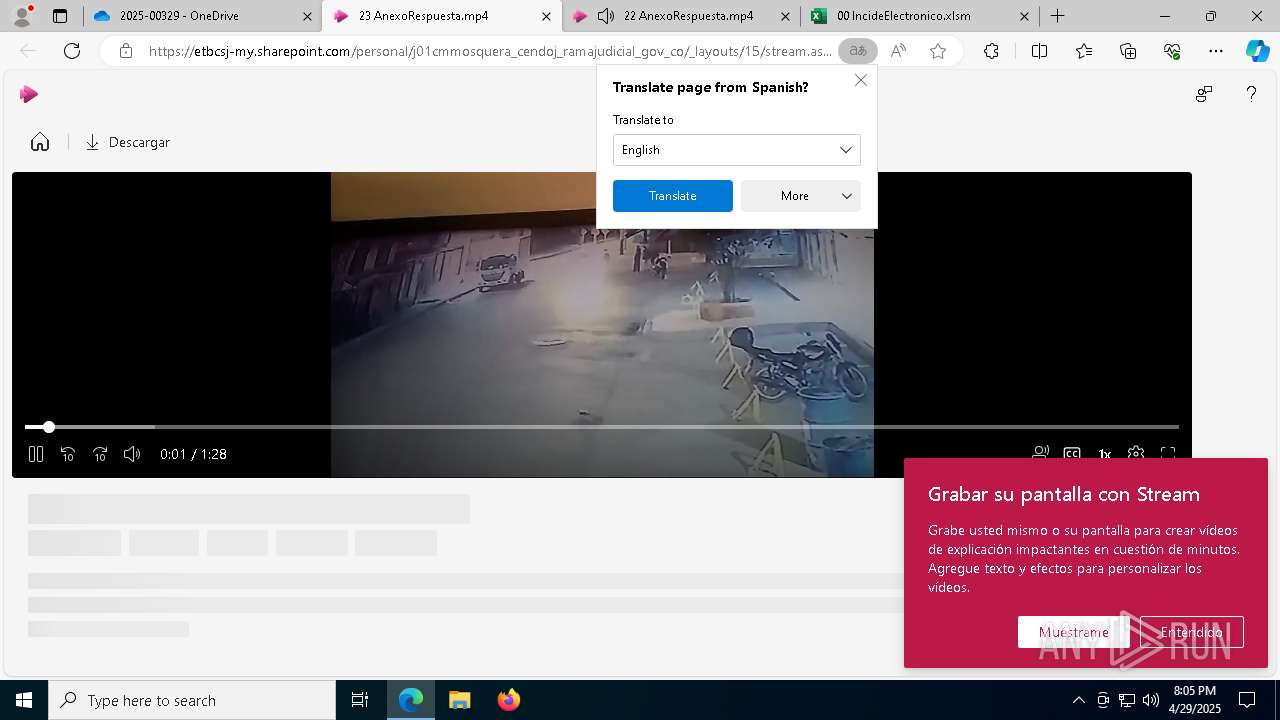This screenshot has width=1280, height=720.
Task: Pause the video playback
Action: pyautogui.click(x=36, y=454)
